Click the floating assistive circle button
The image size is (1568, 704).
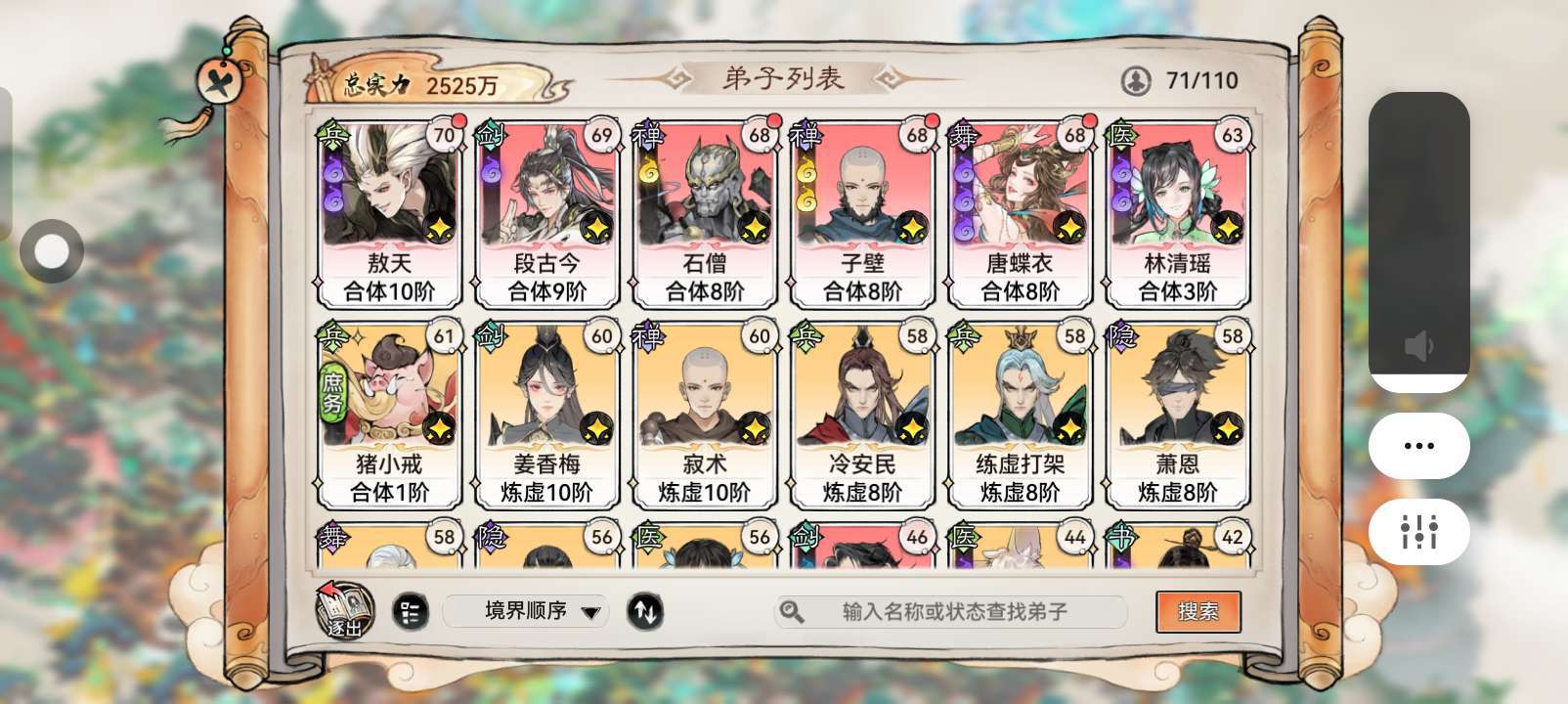[x=52, y=251]
